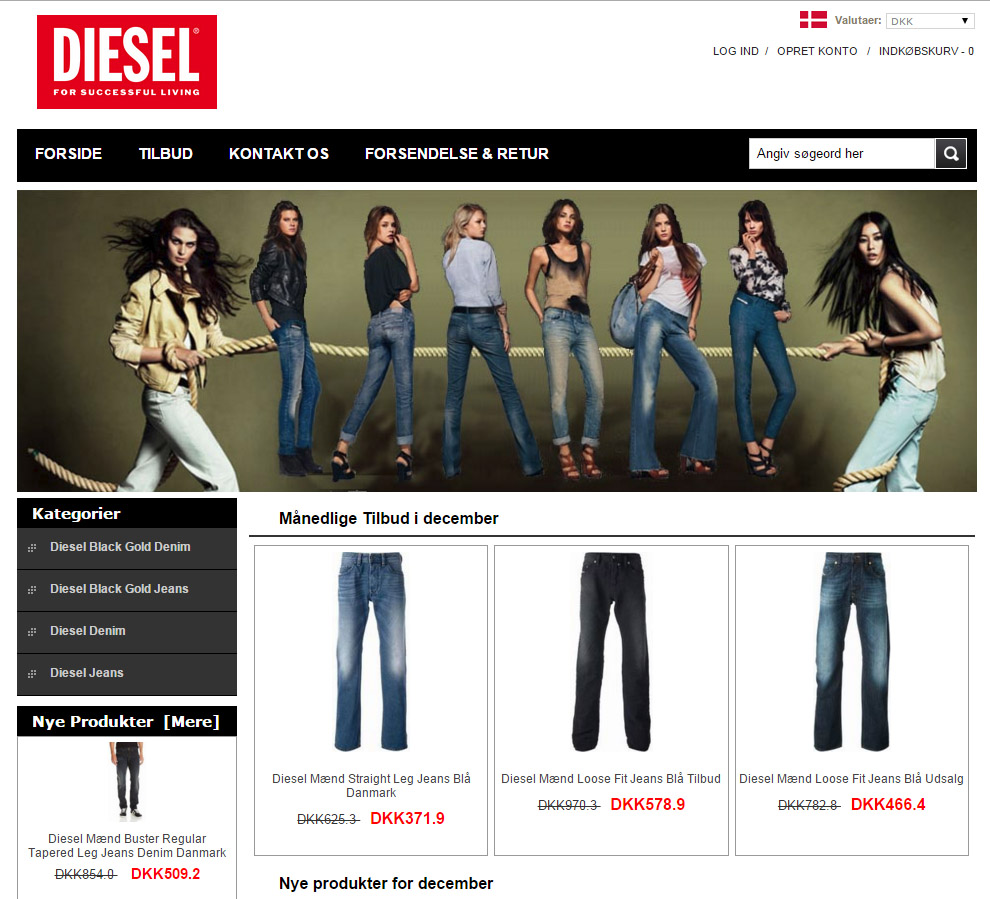Screen dimensions: 990x899
Task: Open the DKK currency dropdown
Action: (929, 21)
